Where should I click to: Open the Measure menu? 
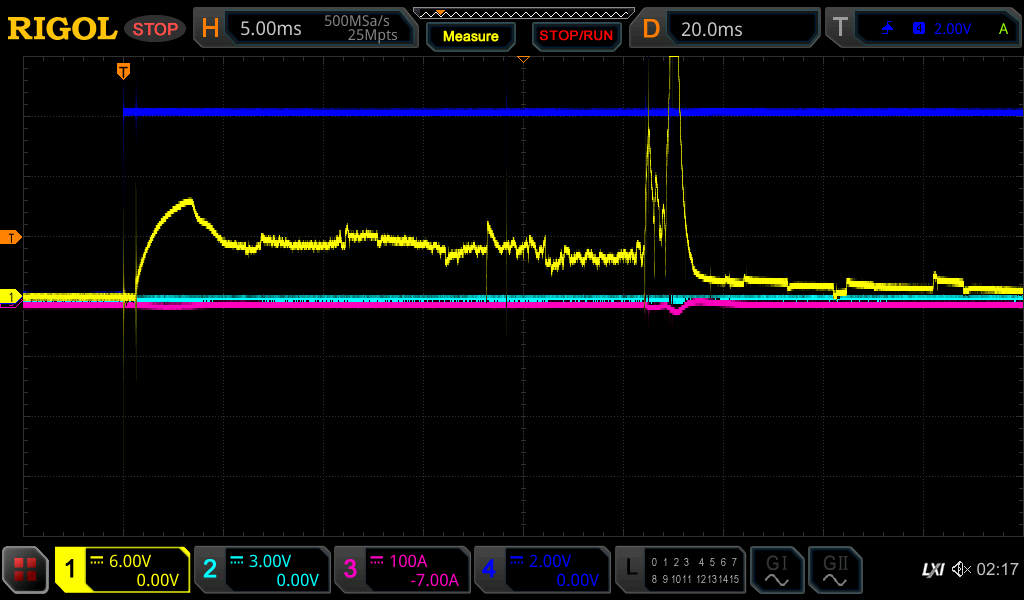470,36
